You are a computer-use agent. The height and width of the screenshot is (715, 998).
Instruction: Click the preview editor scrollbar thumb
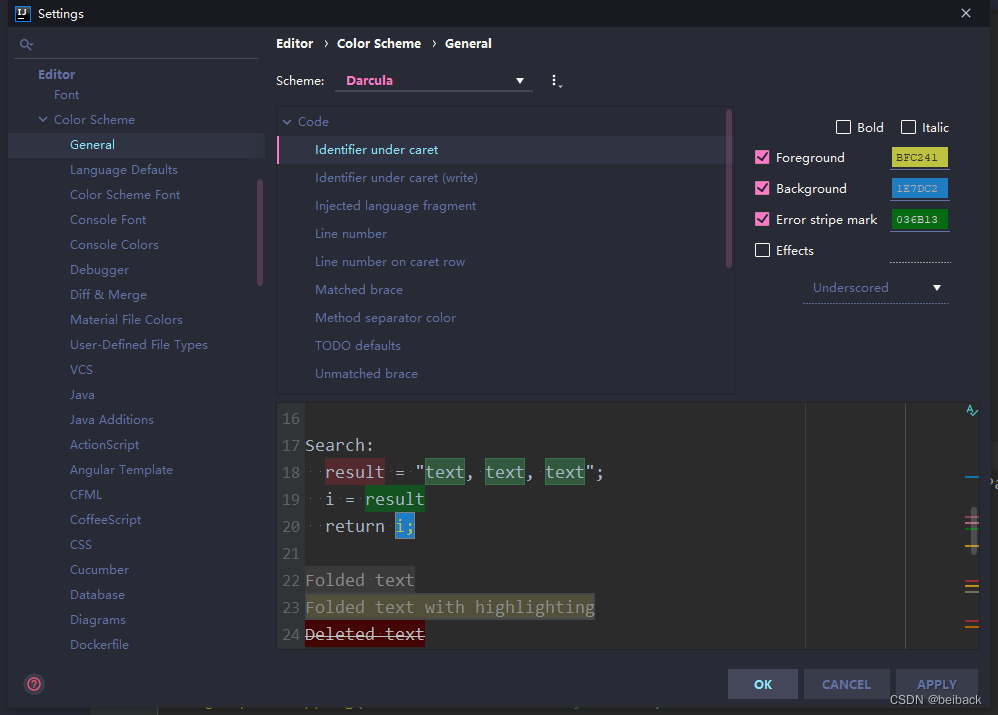coord(974,530)
